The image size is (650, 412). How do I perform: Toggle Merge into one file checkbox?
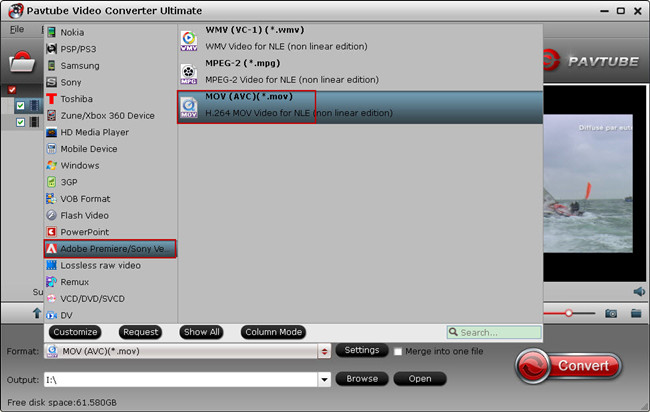pyautogui.click(x=398, y=351)
